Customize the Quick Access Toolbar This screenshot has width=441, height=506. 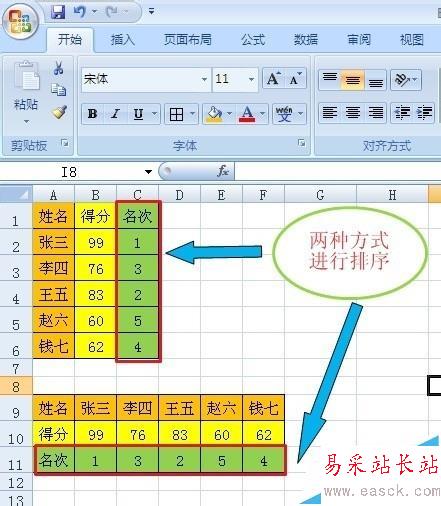click(x=151, y=12)
